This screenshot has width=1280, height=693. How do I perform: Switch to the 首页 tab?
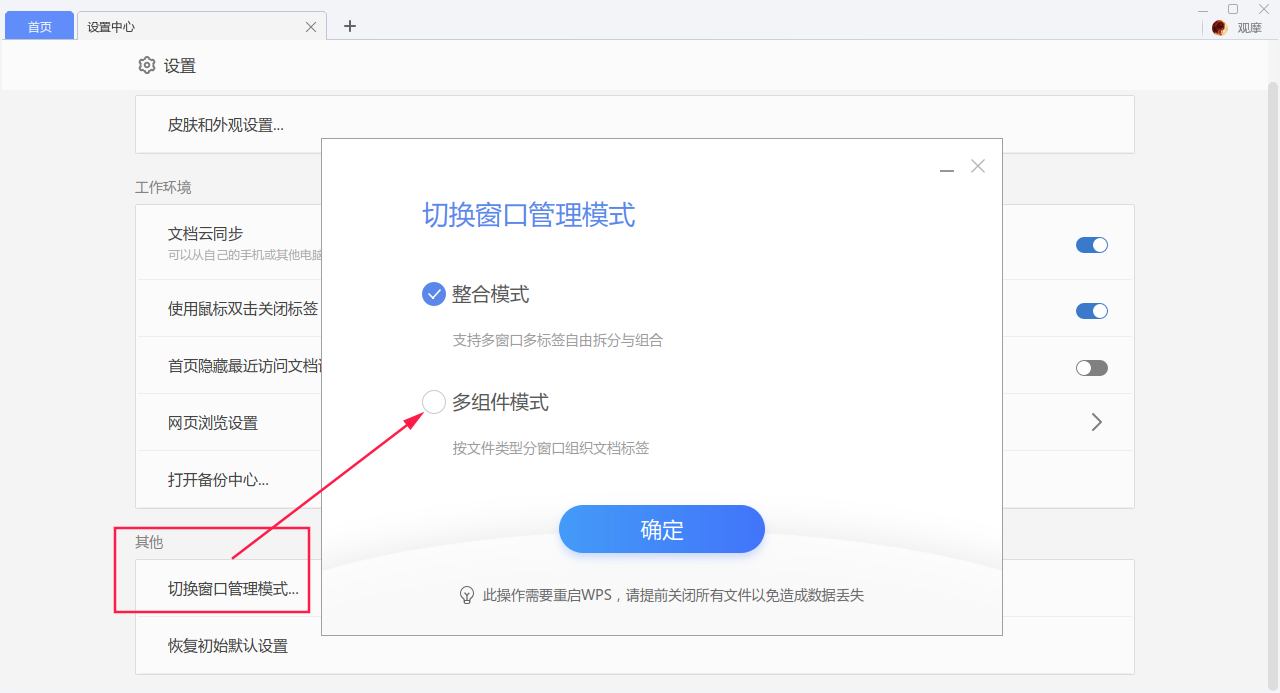coord(39,26)
